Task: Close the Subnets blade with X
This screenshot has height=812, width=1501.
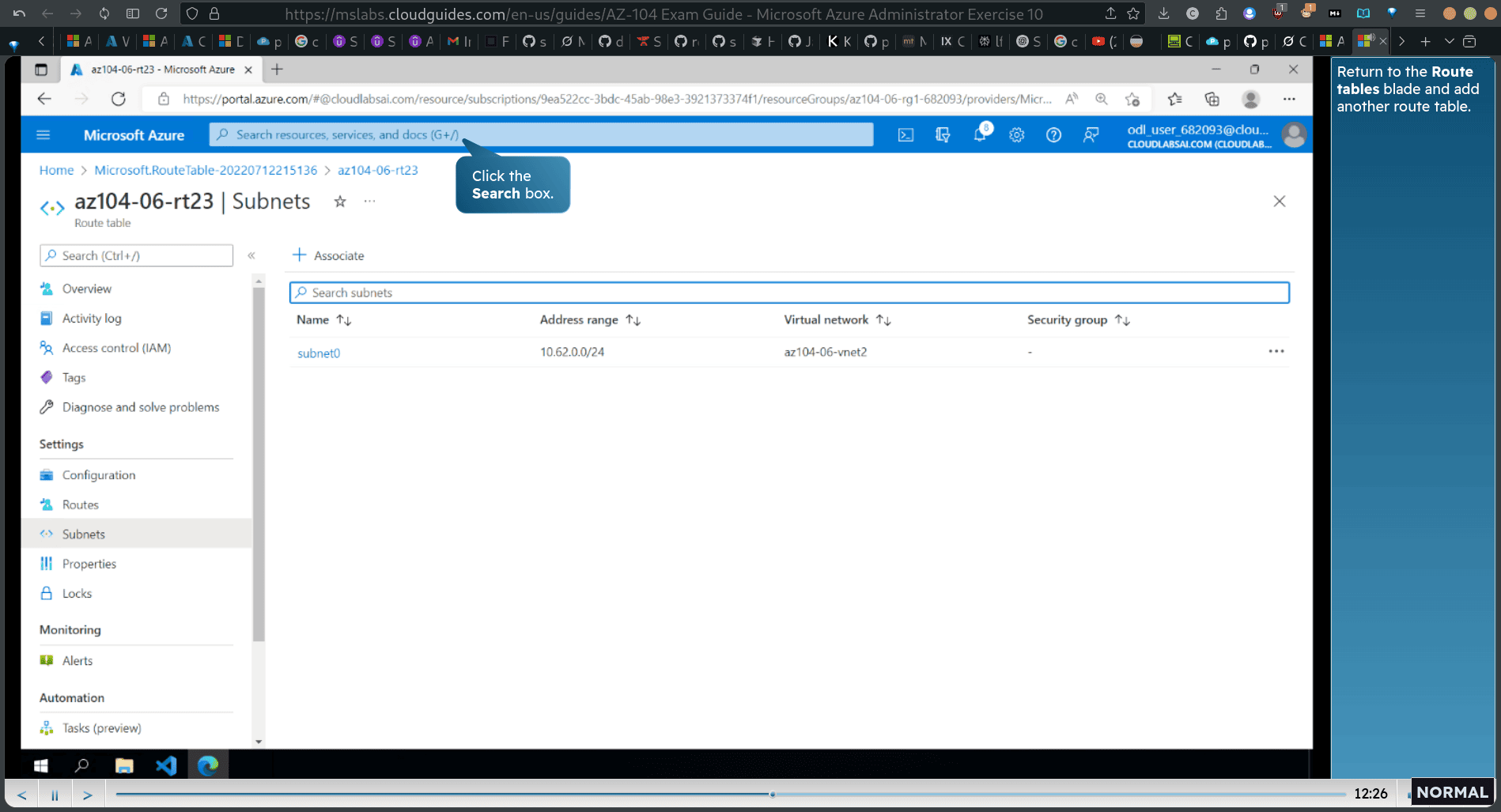Action: coord(1279,202)
